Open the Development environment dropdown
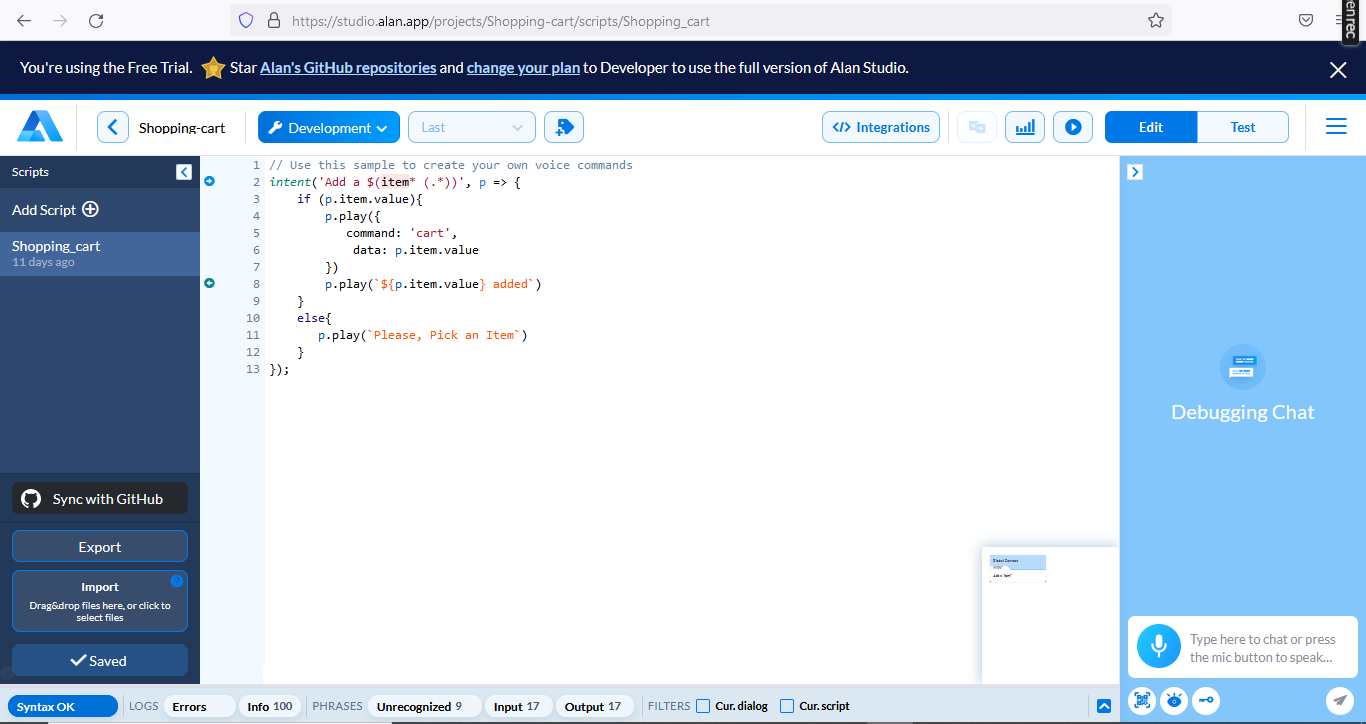Viewport: 1366px width, 724px height. pos(329,127)
